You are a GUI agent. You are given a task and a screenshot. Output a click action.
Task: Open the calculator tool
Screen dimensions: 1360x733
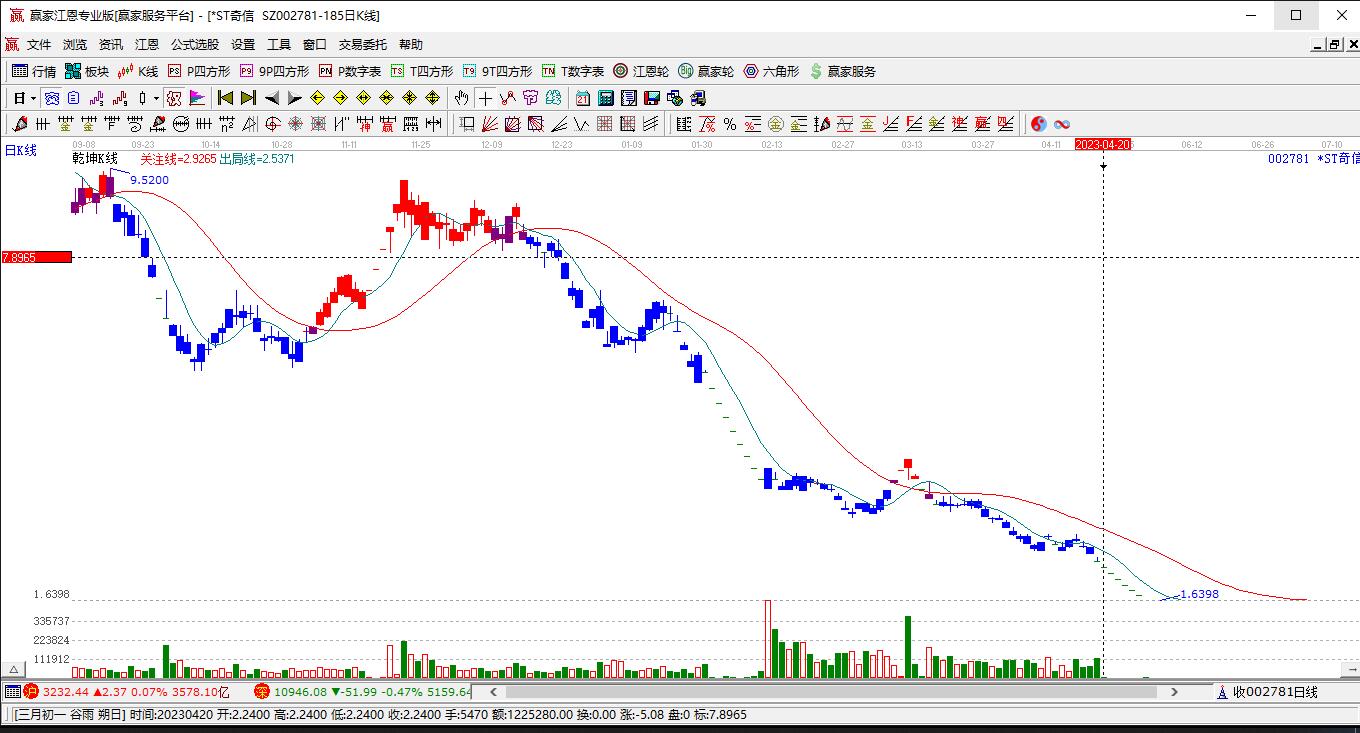click(606, 98)
